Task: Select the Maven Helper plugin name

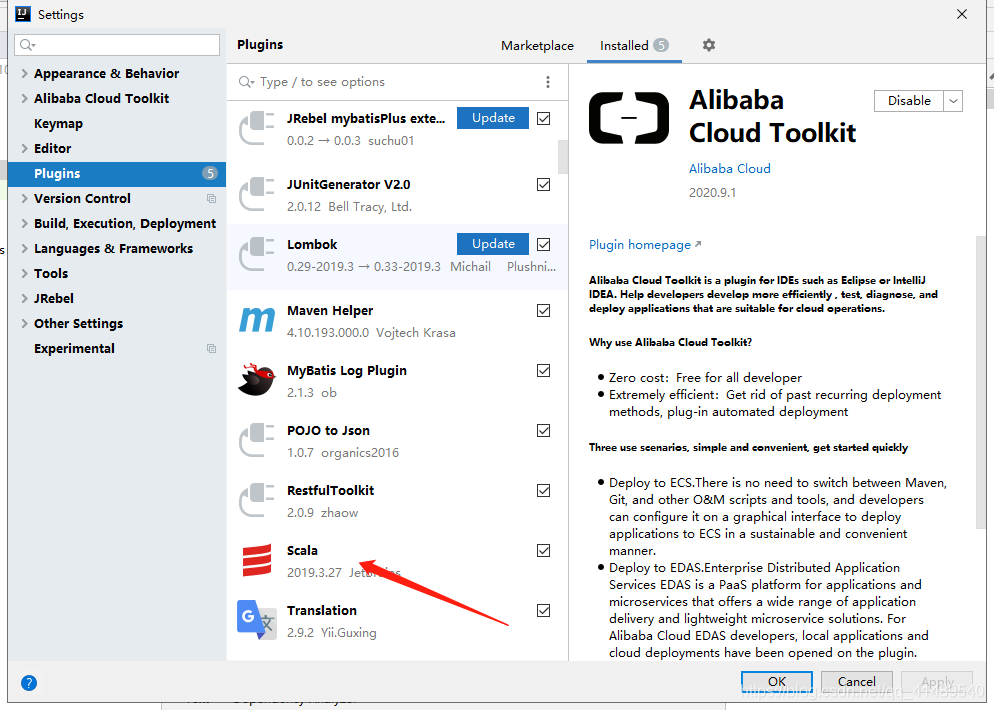Action: (330, 311)
